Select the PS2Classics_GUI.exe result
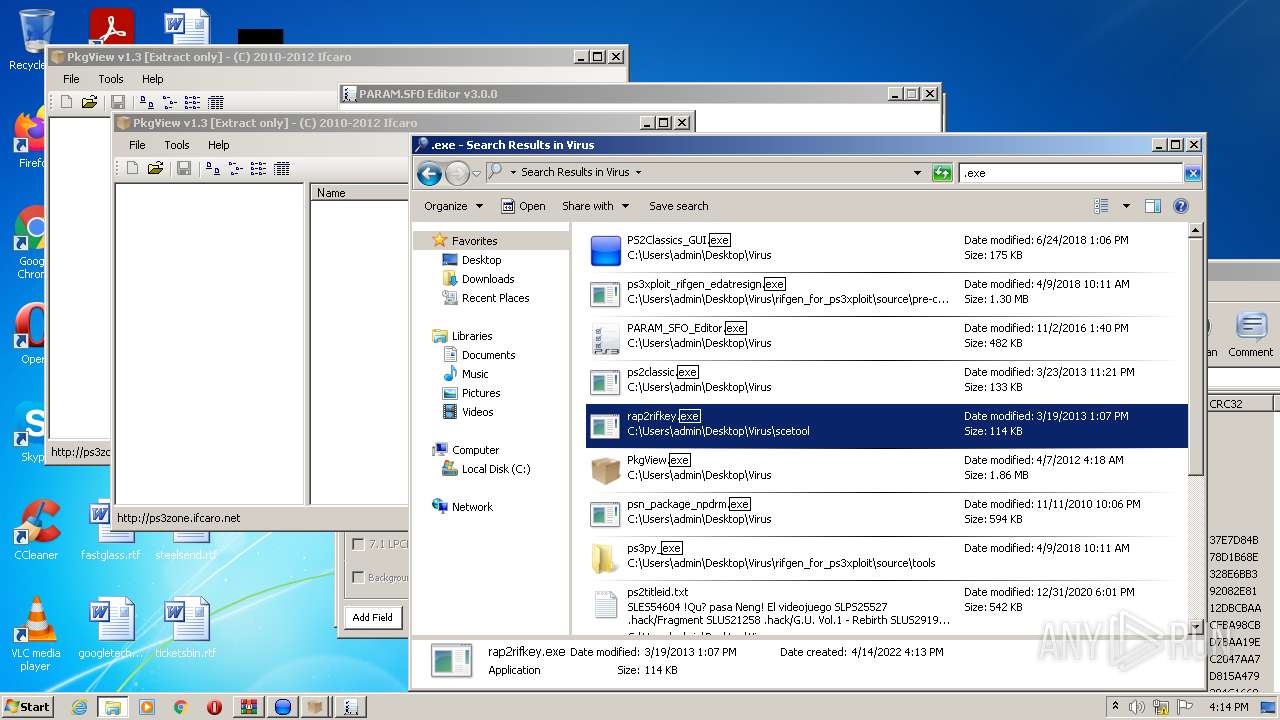Viewport: 1280px width, 720px height. [x=886, y=249]
